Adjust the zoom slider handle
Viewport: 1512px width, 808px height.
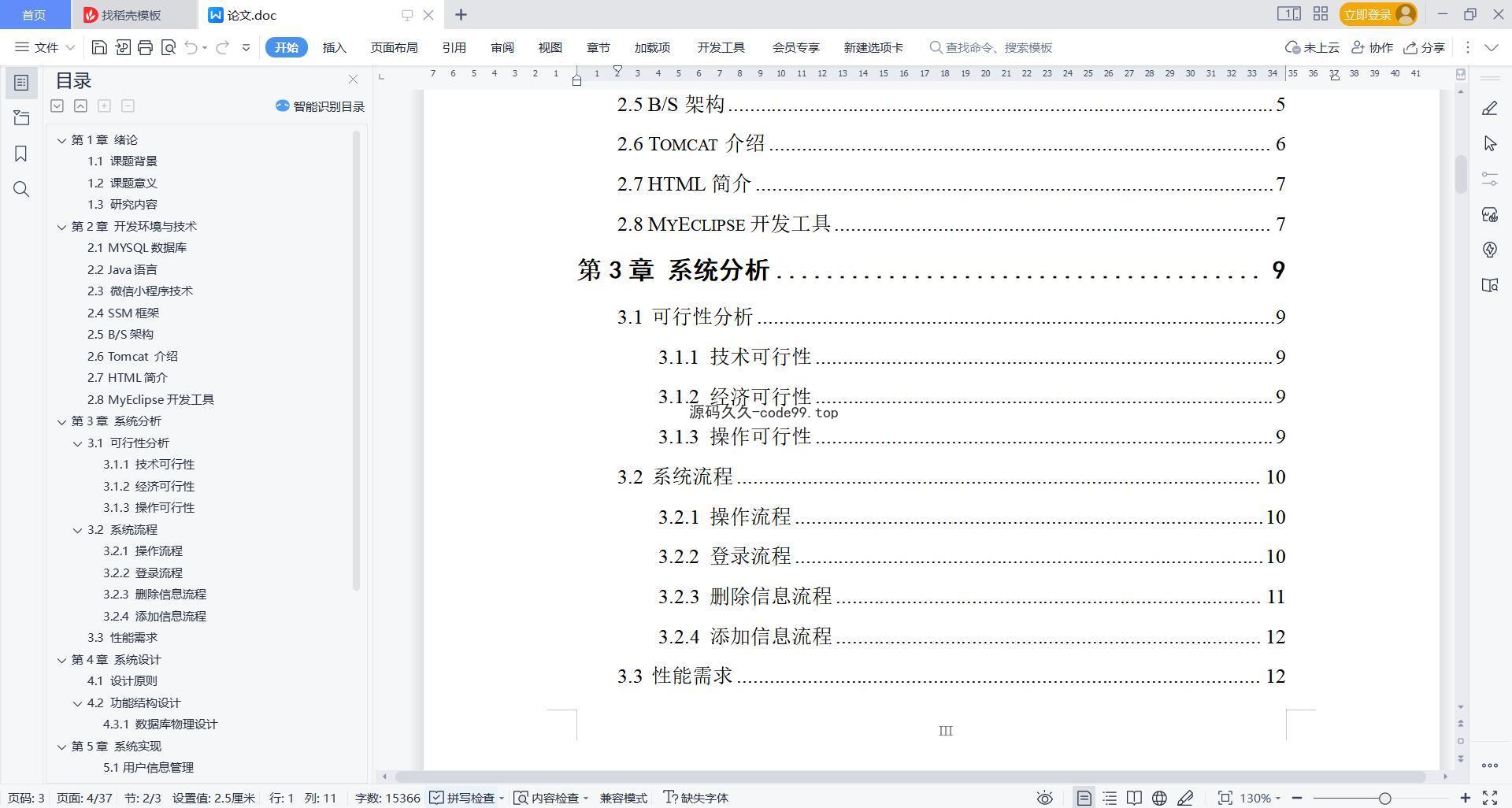(x=1385, y=798)
